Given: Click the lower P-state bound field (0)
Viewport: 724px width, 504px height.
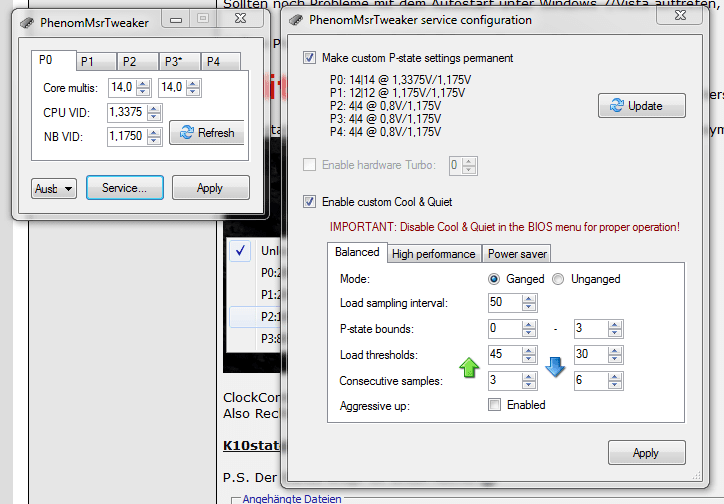Looking at the screenshot, I should (505, 328).
